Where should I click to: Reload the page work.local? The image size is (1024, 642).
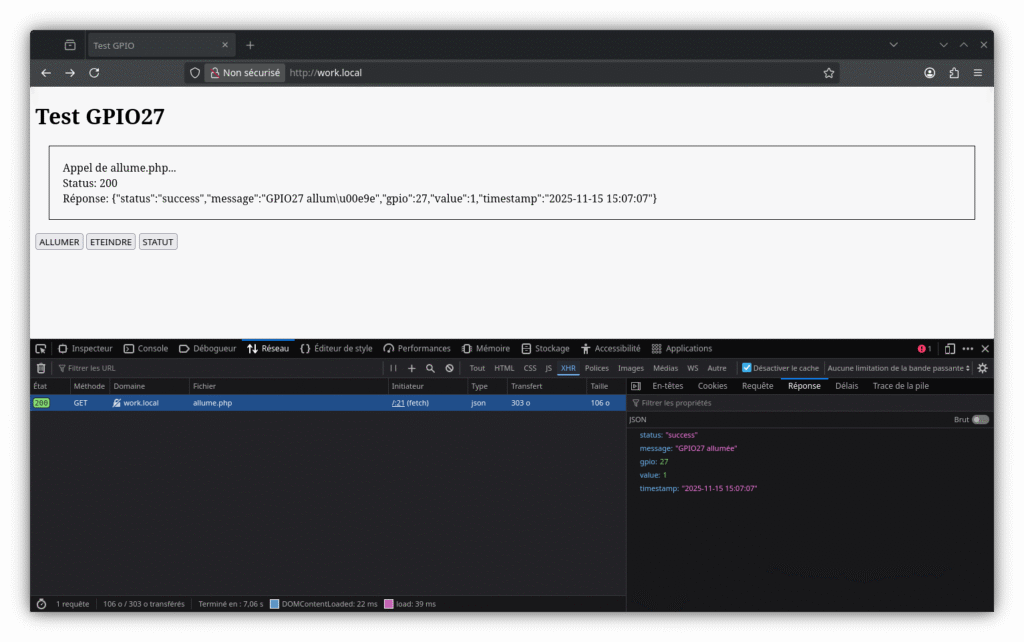[x=94, y=73]
